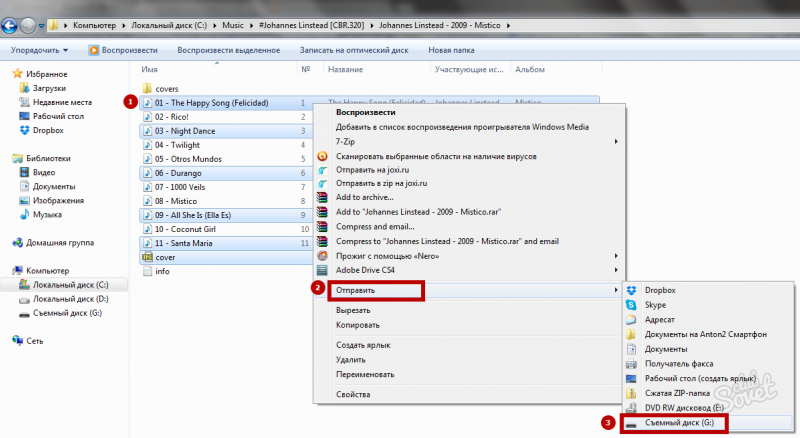Click the Dropbox icon in Favorites sidebar
The height and width of the screenshot is (438, 800).
coord(24,130)
